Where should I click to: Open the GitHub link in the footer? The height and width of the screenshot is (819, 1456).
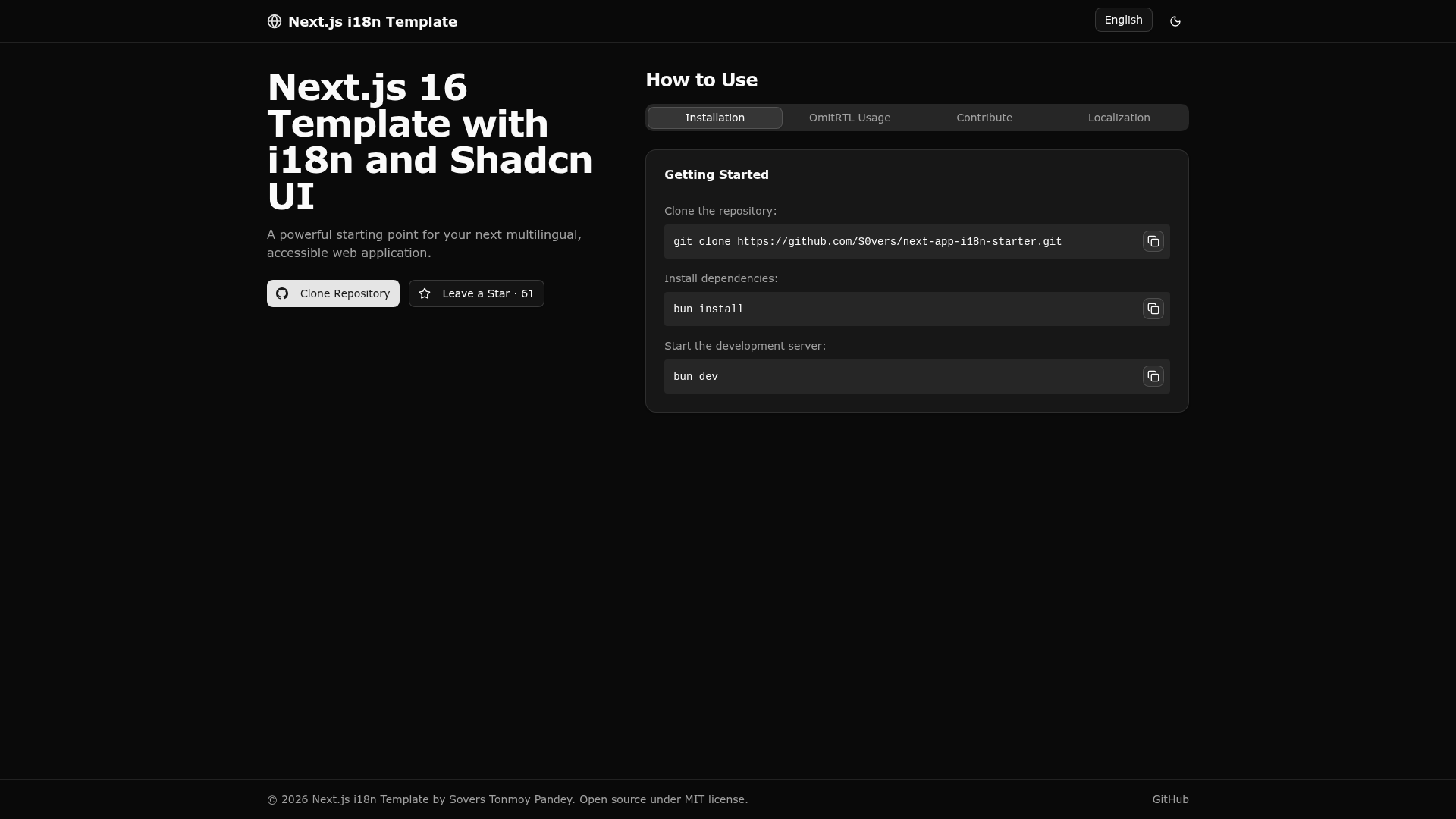[1170, 799]
